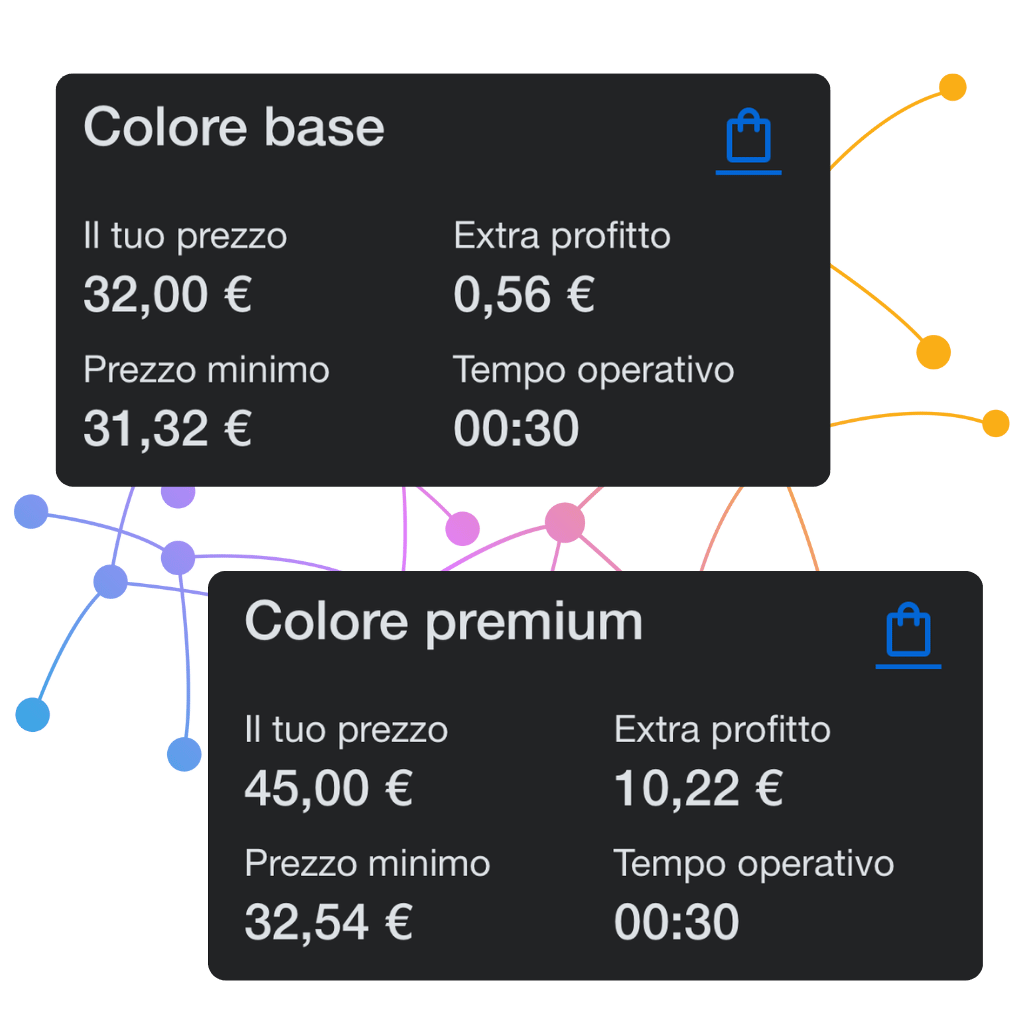The width and height of the screenshot is (1024, 1024).
Task: Select the Colore premium card title
Action: (443, 622)
